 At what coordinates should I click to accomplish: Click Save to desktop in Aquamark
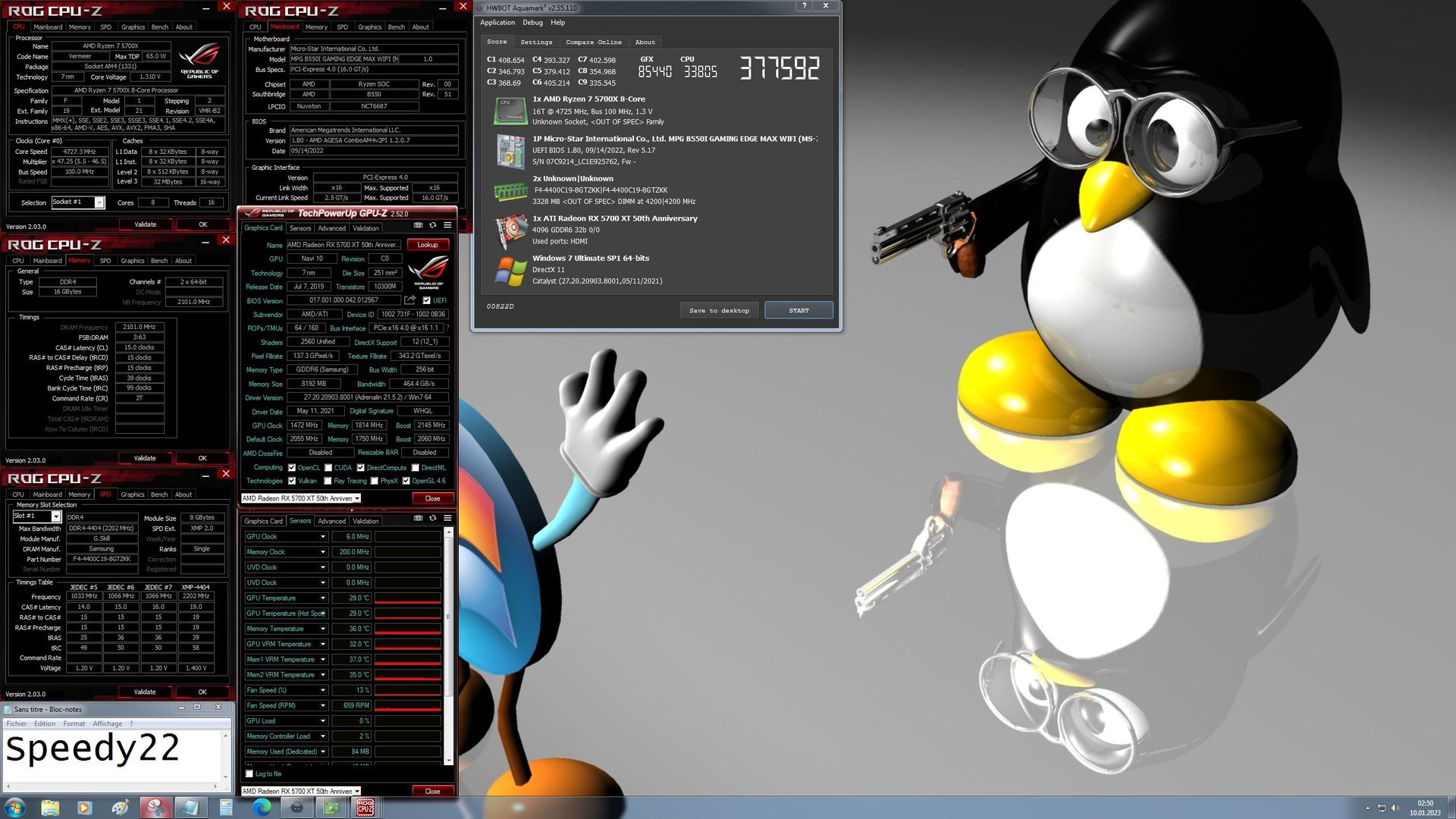click(719, 310)
